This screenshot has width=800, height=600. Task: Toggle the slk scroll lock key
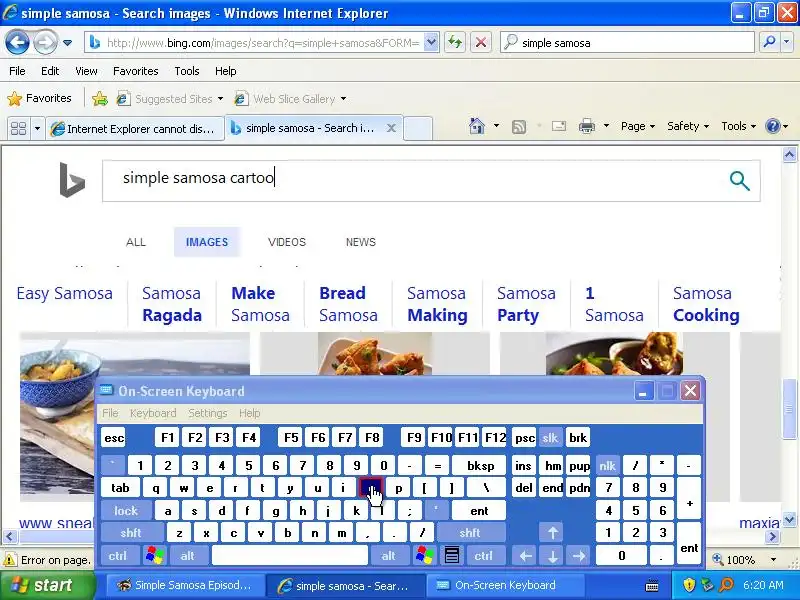coord(550,437)
